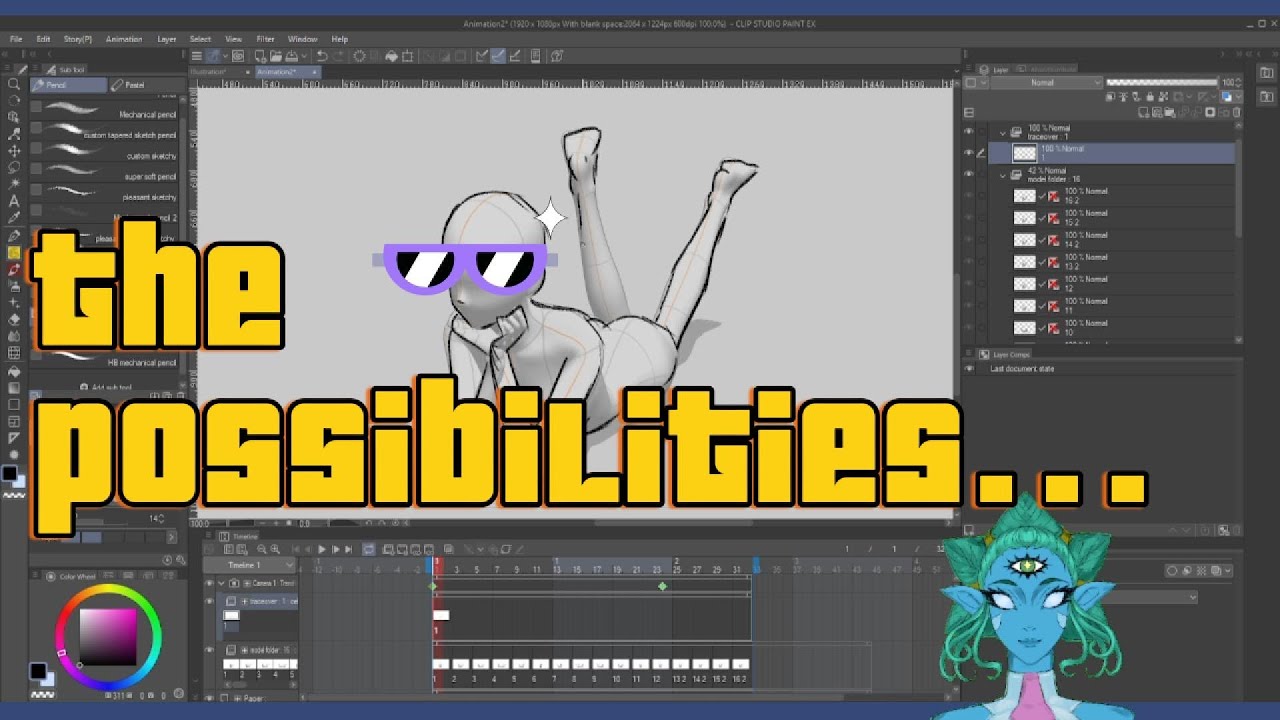Open the File menu

pyautogui.click(x=16, y=39)
